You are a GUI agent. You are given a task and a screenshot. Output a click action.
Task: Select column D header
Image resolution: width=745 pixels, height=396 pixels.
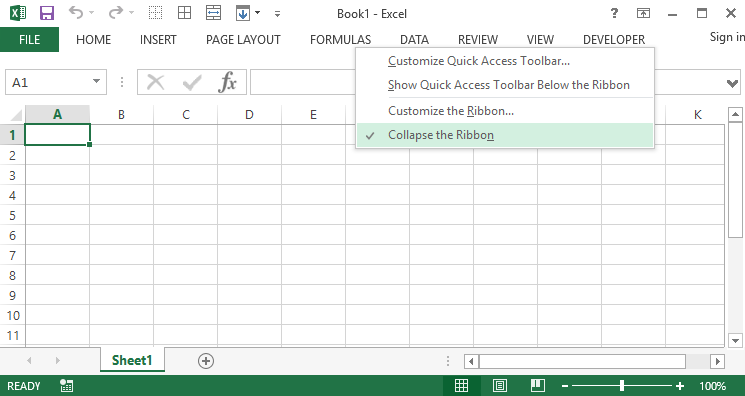tap(249, 115)
